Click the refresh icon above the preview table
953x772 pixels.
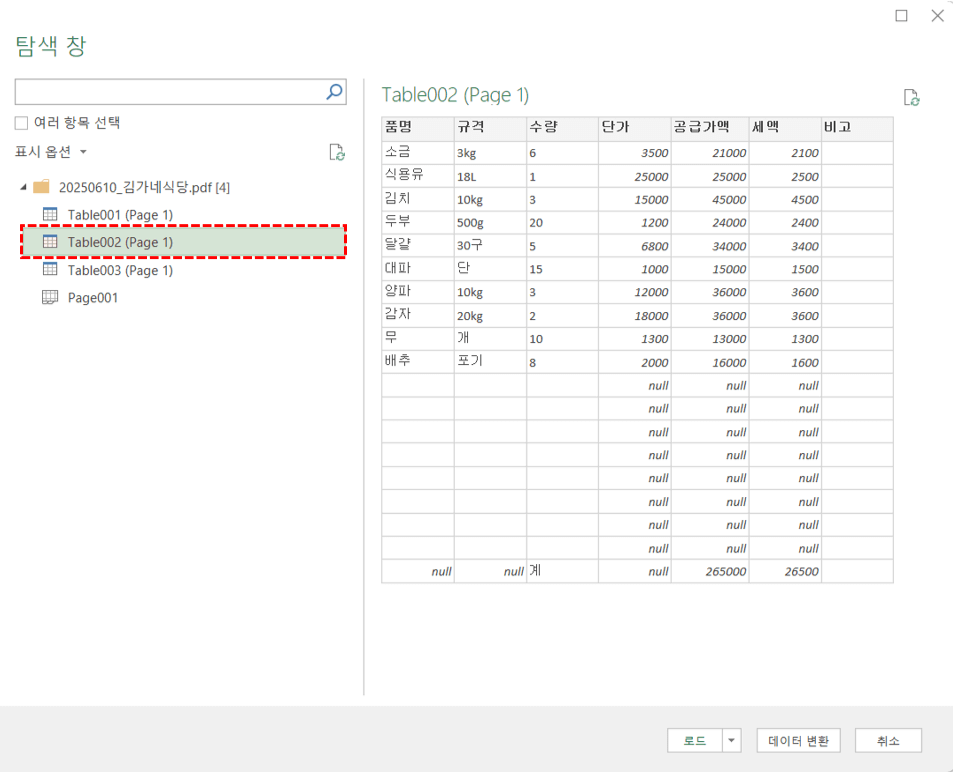[x=909, y=95]
